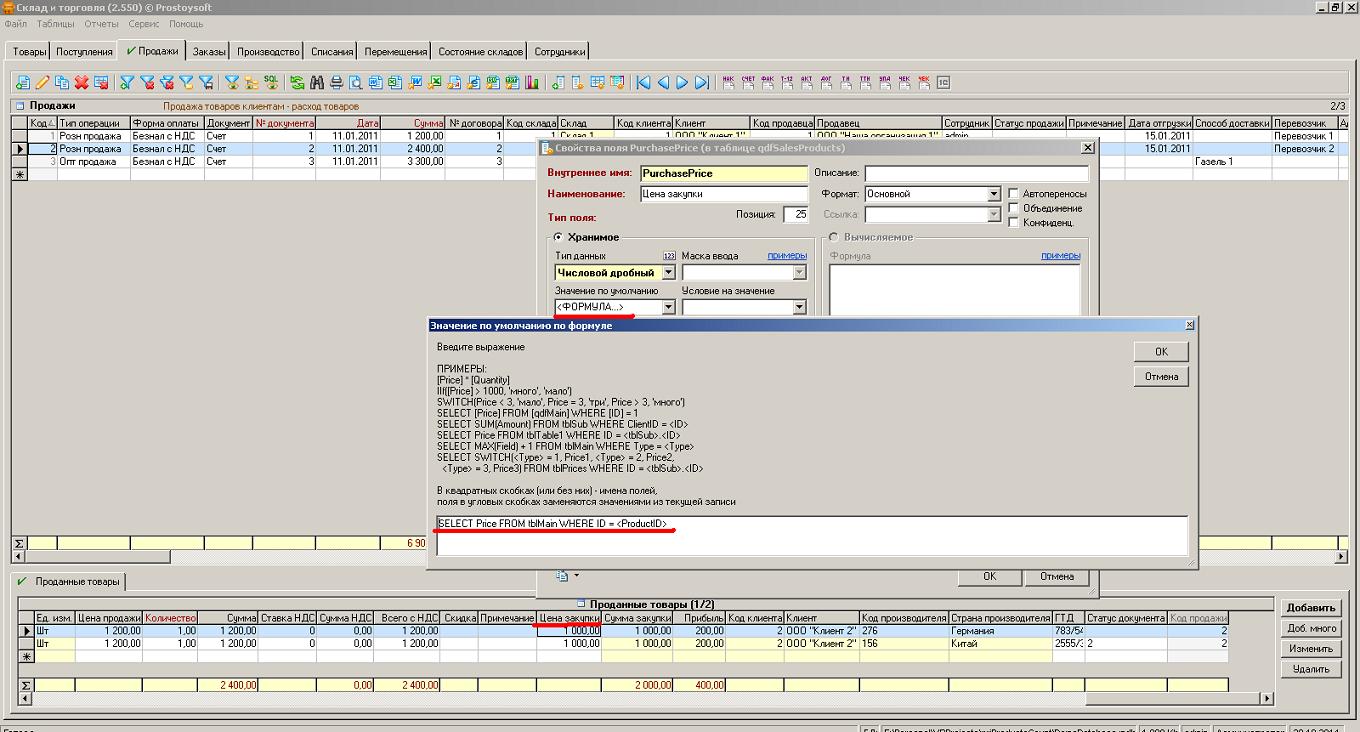Enable the Автопереносы checkbox
Image resolution: width=1360 pixels, height=732 pixels.
coord(1014,194)
